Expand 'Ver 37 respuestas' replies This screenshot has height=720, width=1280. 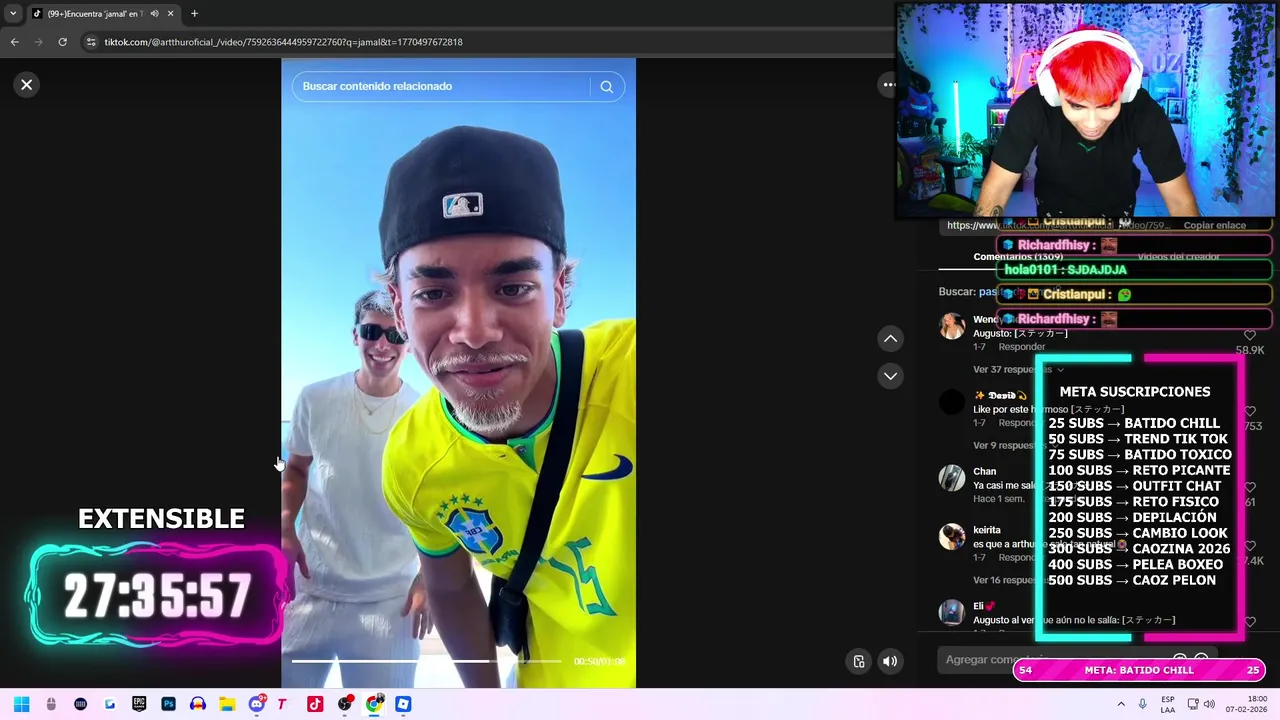1018,370
